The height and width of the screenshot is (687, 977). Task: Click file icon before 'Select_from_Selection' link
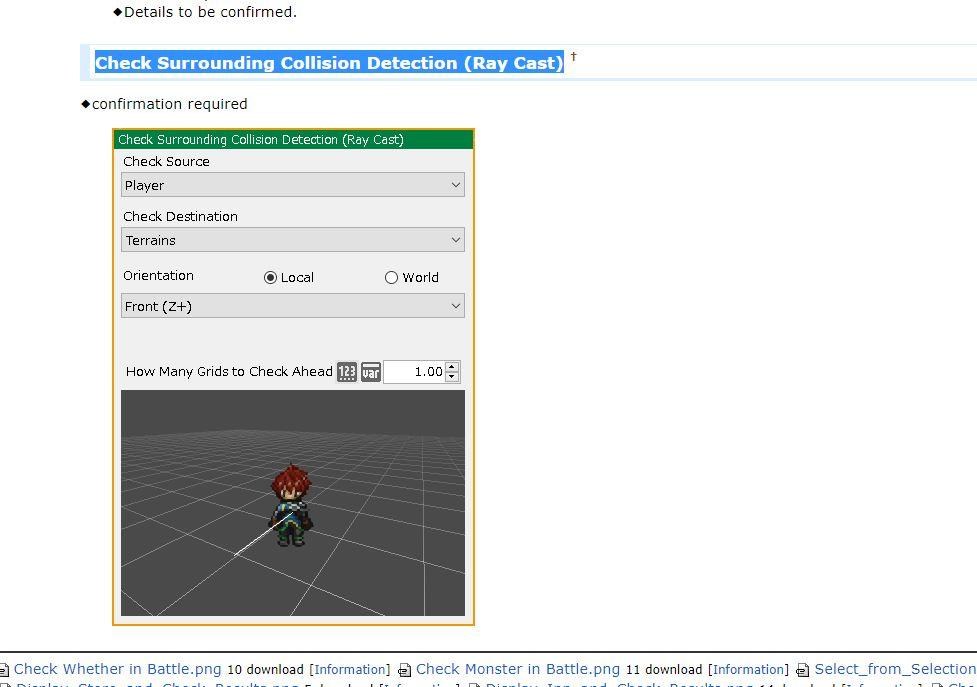803,670
